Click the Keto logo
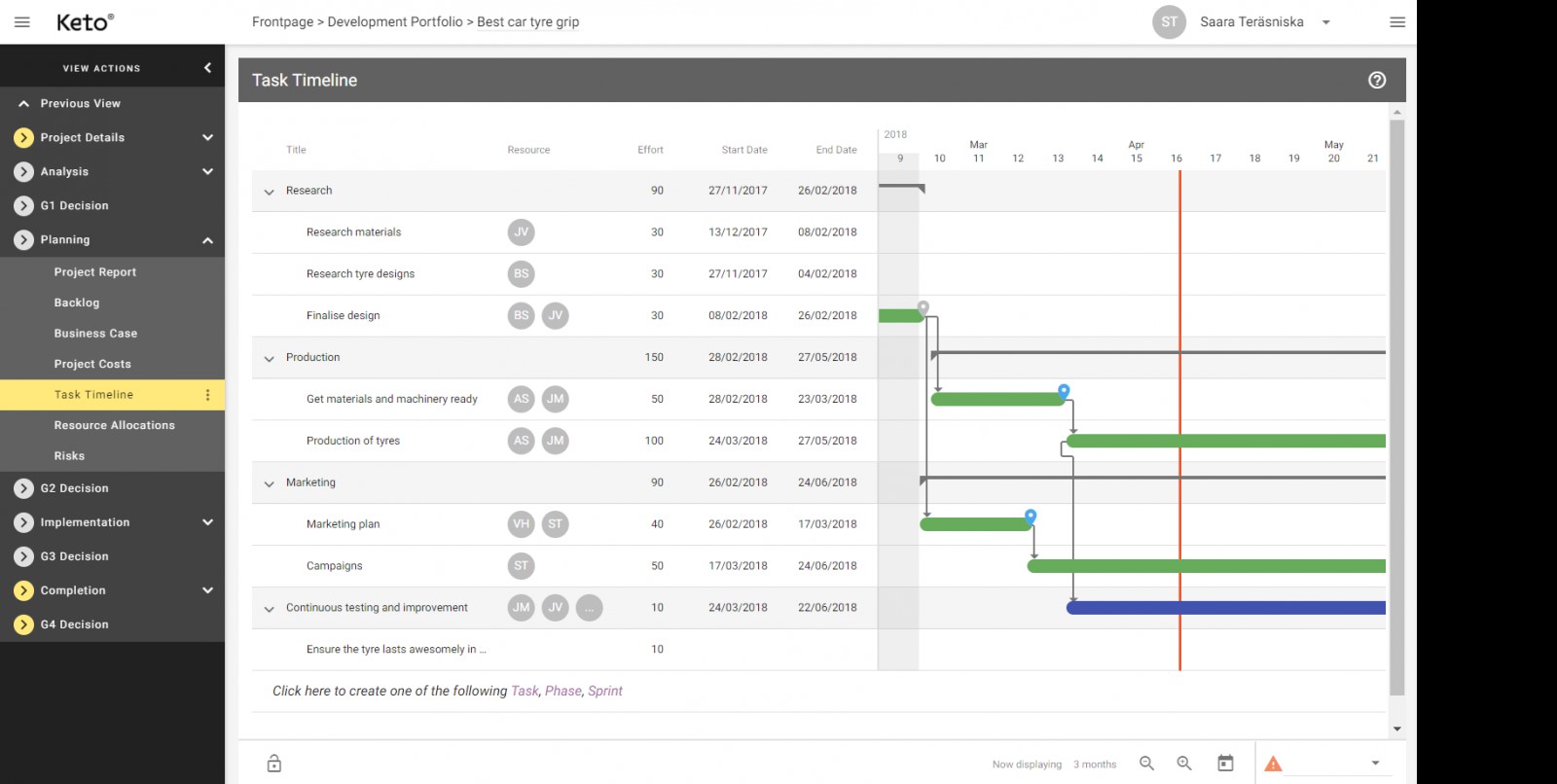1557x784 pixels. point(85,22)
